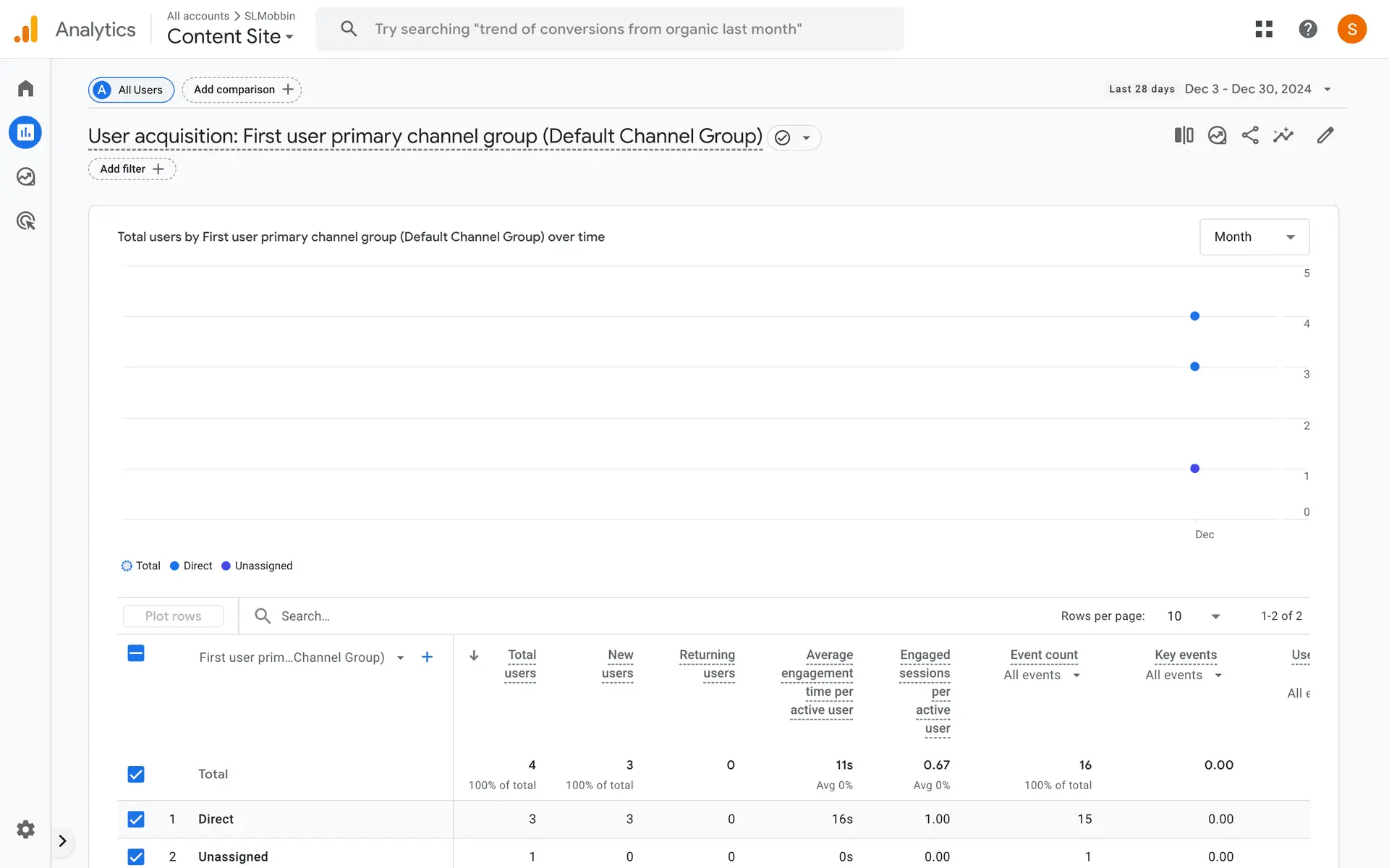Open the Month granularity dropdown
This screenshot has width=1389, height=868.
tap(1254, 237)
